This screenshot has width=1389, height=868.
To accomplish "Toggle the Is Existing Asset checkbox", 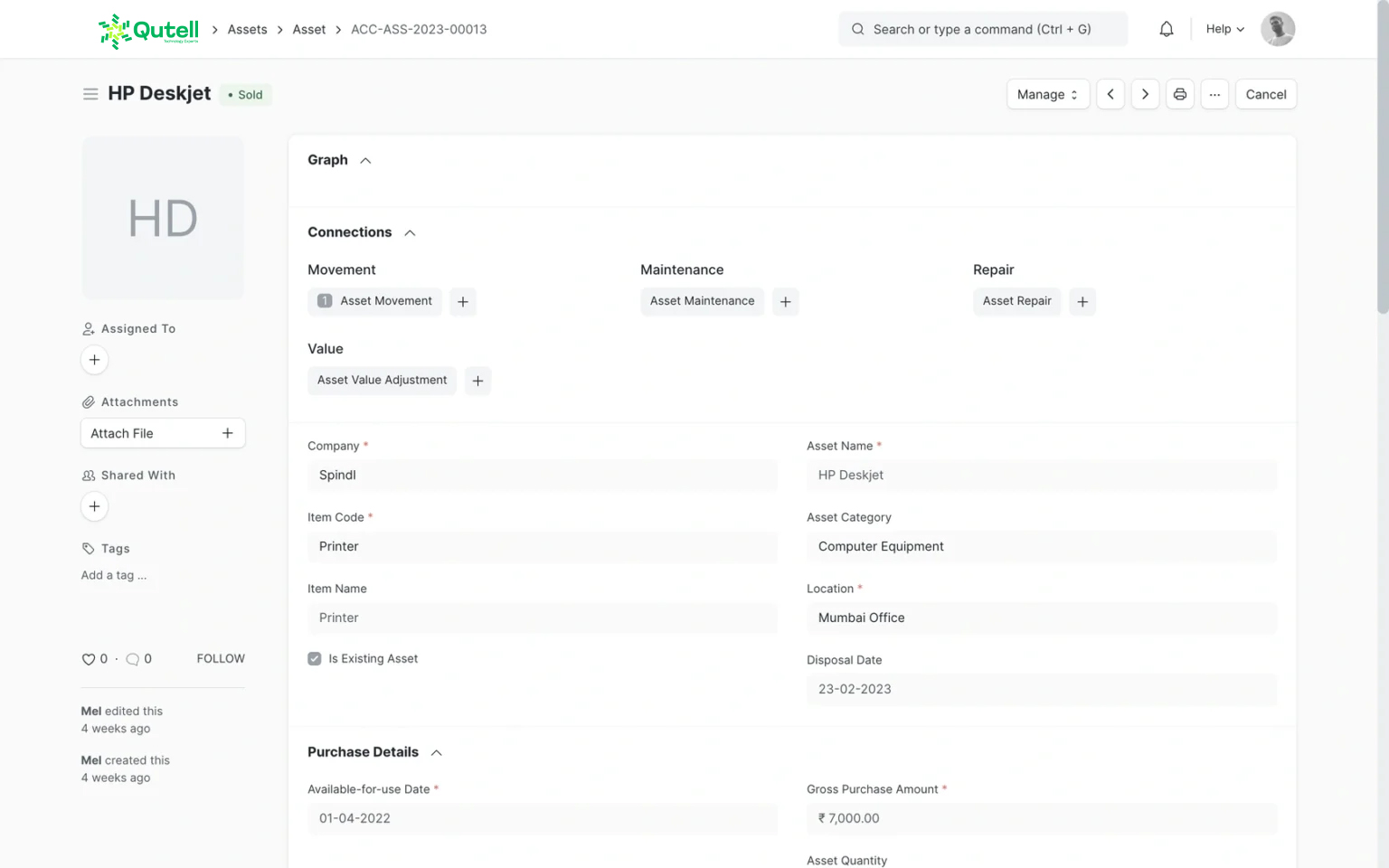I will tap(315, 659).
